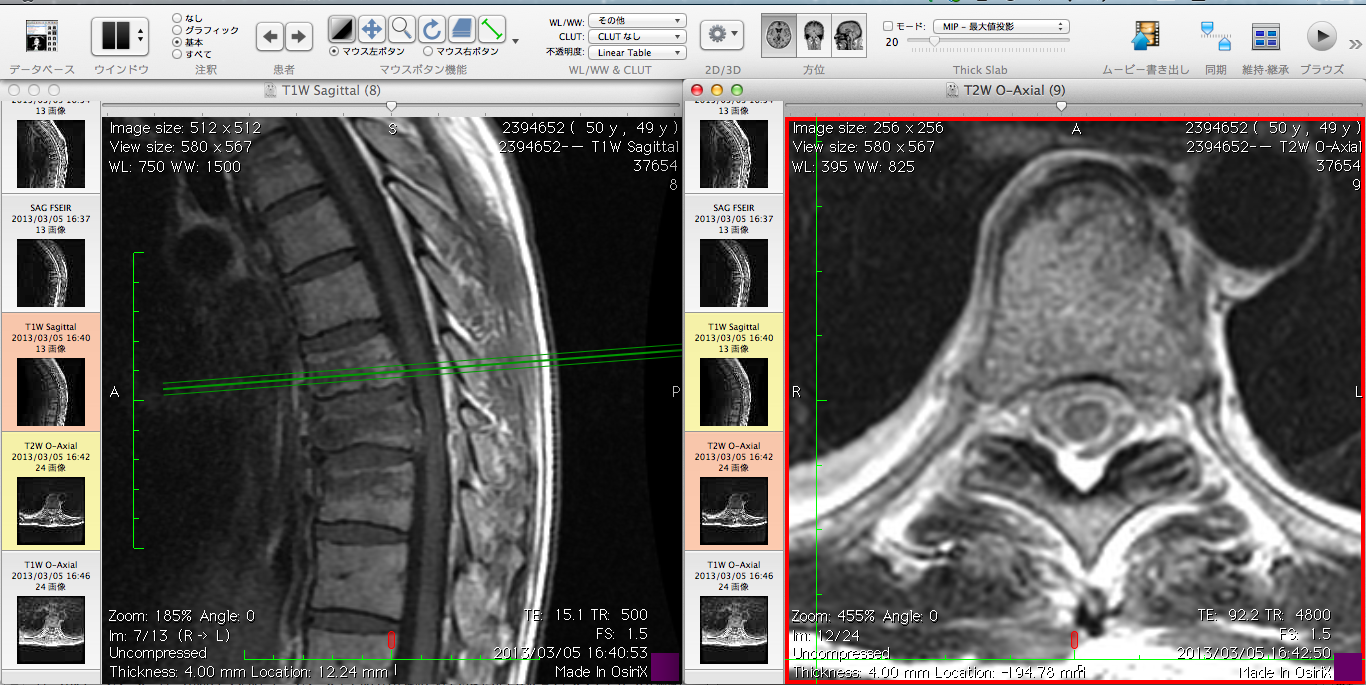Select the すべて annotation option
The image size is (1366, 685).
(x=177, y=54)
